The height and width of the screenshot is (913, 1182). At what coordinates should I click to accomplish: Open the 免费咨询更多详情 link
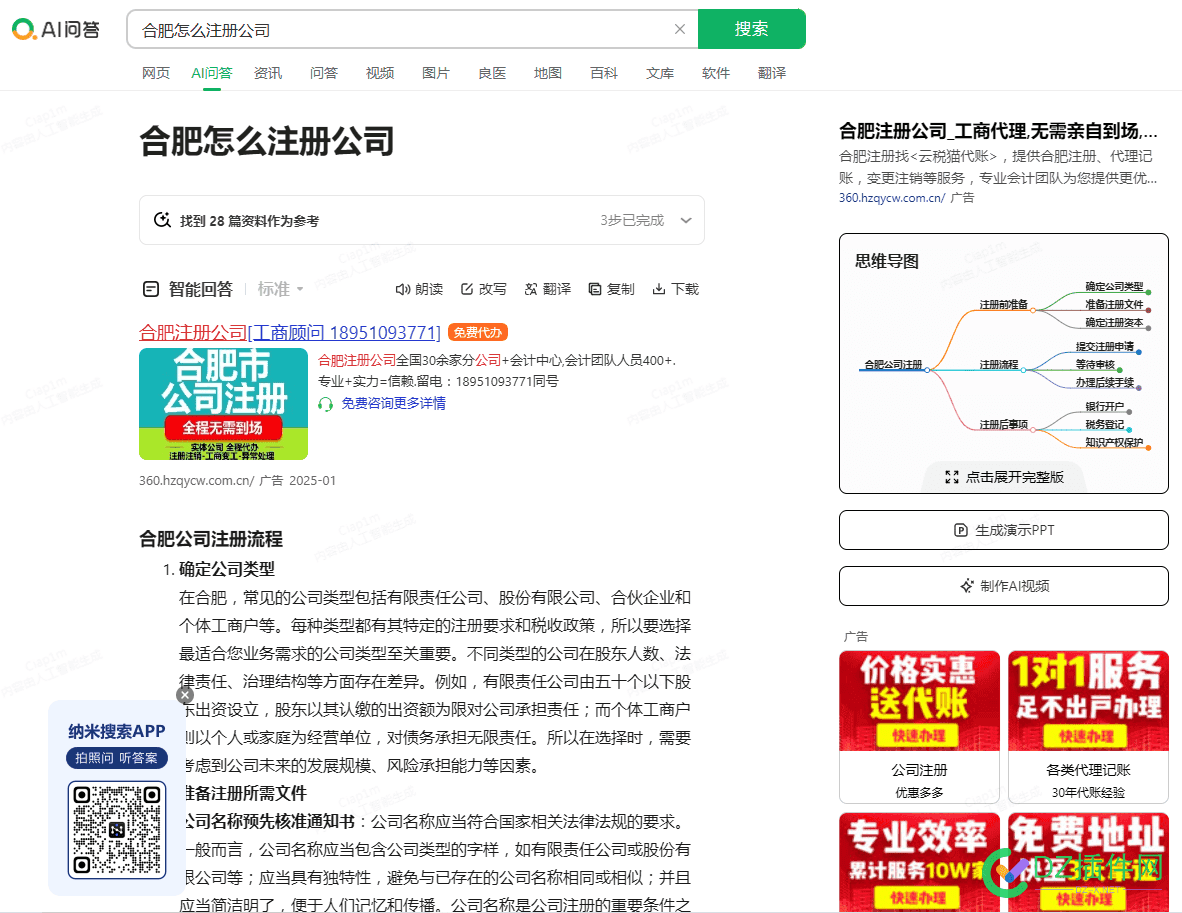pos(393,403)
